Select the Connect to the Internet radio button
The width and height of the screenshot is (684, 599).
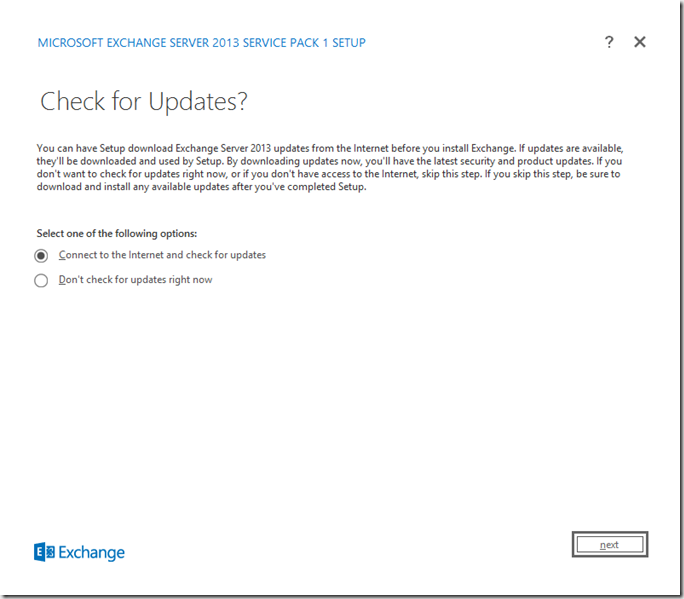(x=41, y=256)
